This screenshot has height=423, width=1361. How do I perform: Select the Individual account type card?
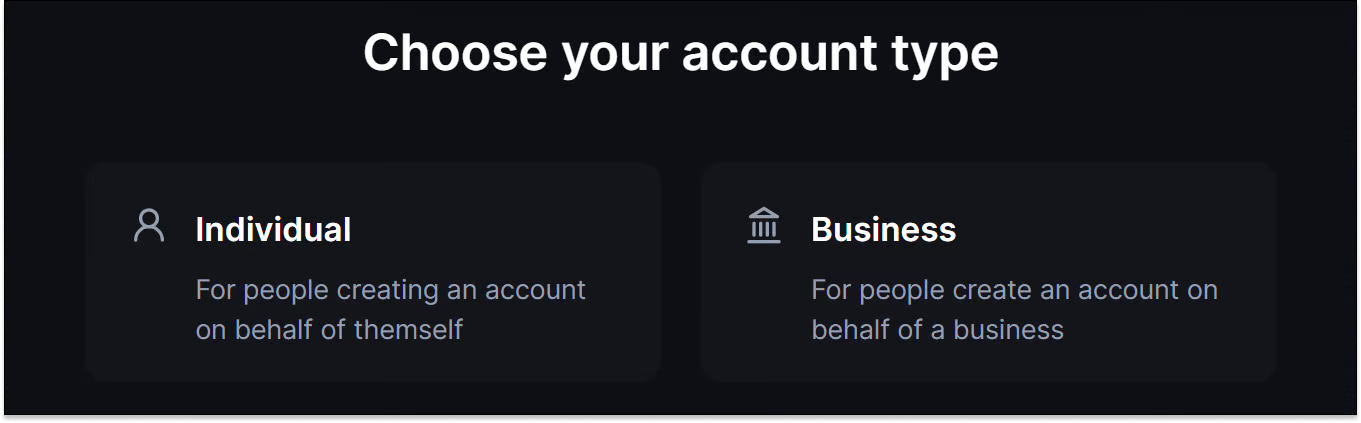coord(373,272)
